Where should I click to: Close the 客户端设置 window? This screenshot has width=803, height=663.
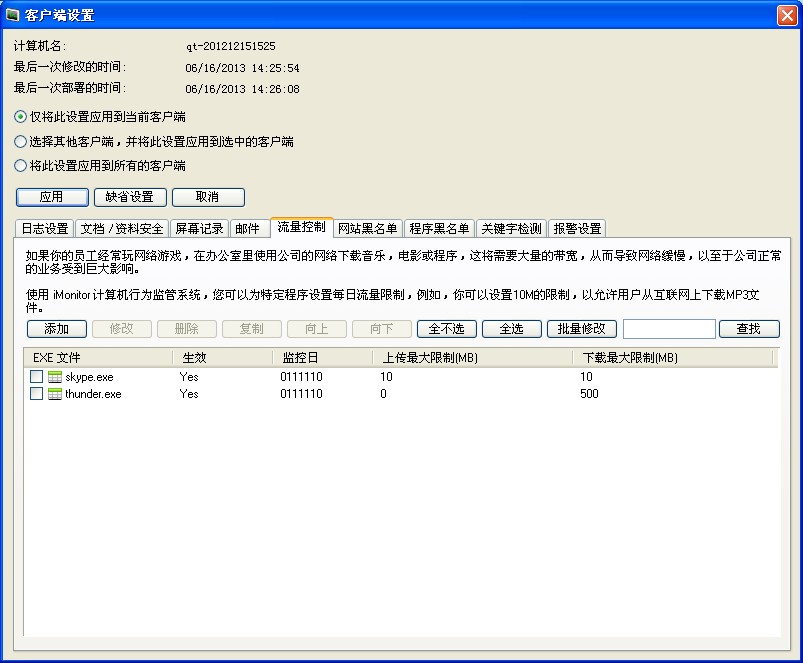(787, 15)
